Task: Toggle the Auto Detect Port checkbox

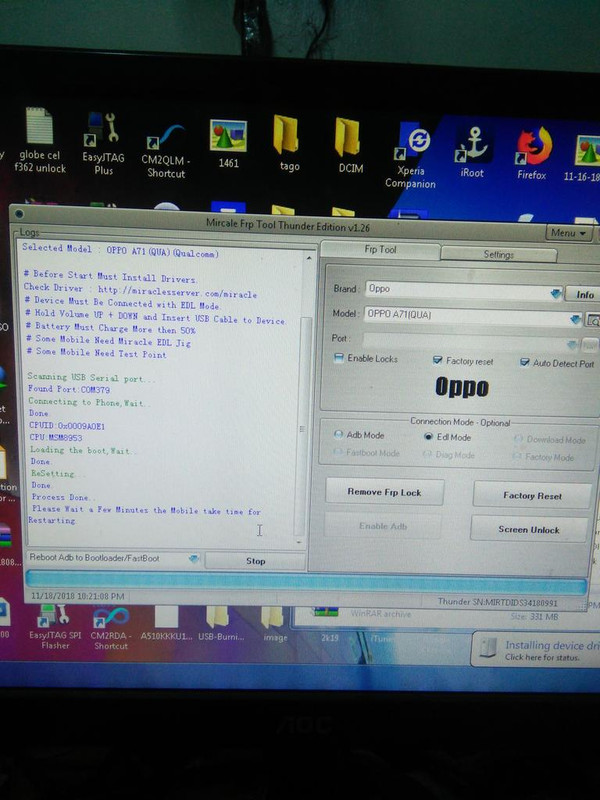Action: [524, 362]
